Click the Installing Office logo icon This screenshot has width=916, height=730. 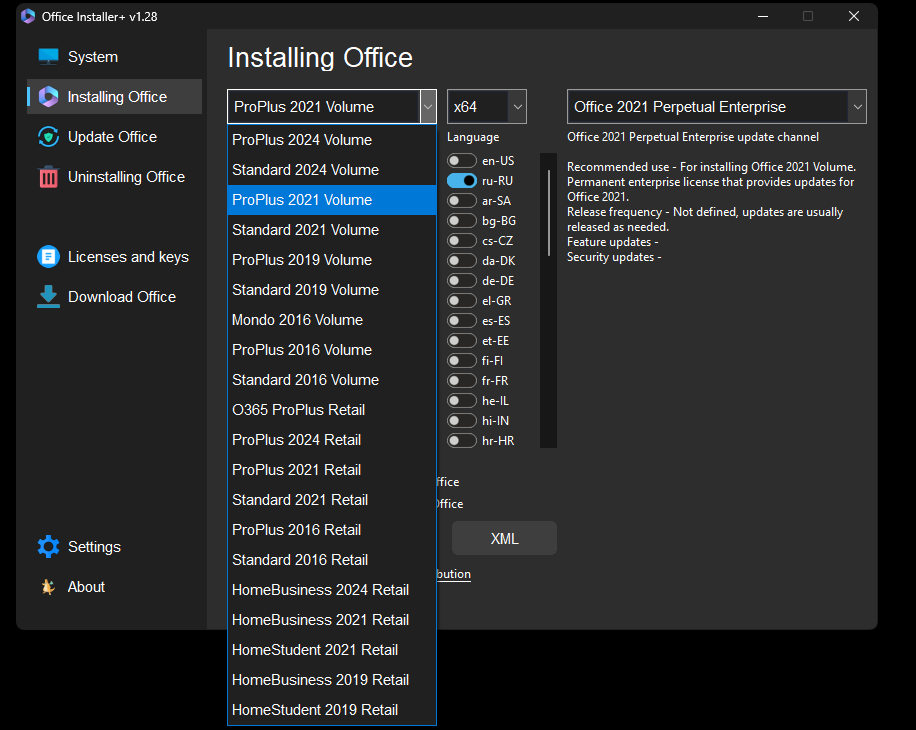coord(48,97)
